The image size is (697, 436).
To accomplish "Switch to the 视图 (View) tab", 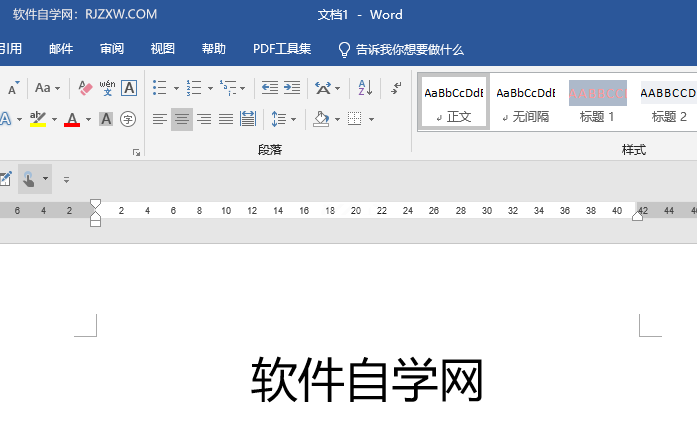I will click(162, 49).
